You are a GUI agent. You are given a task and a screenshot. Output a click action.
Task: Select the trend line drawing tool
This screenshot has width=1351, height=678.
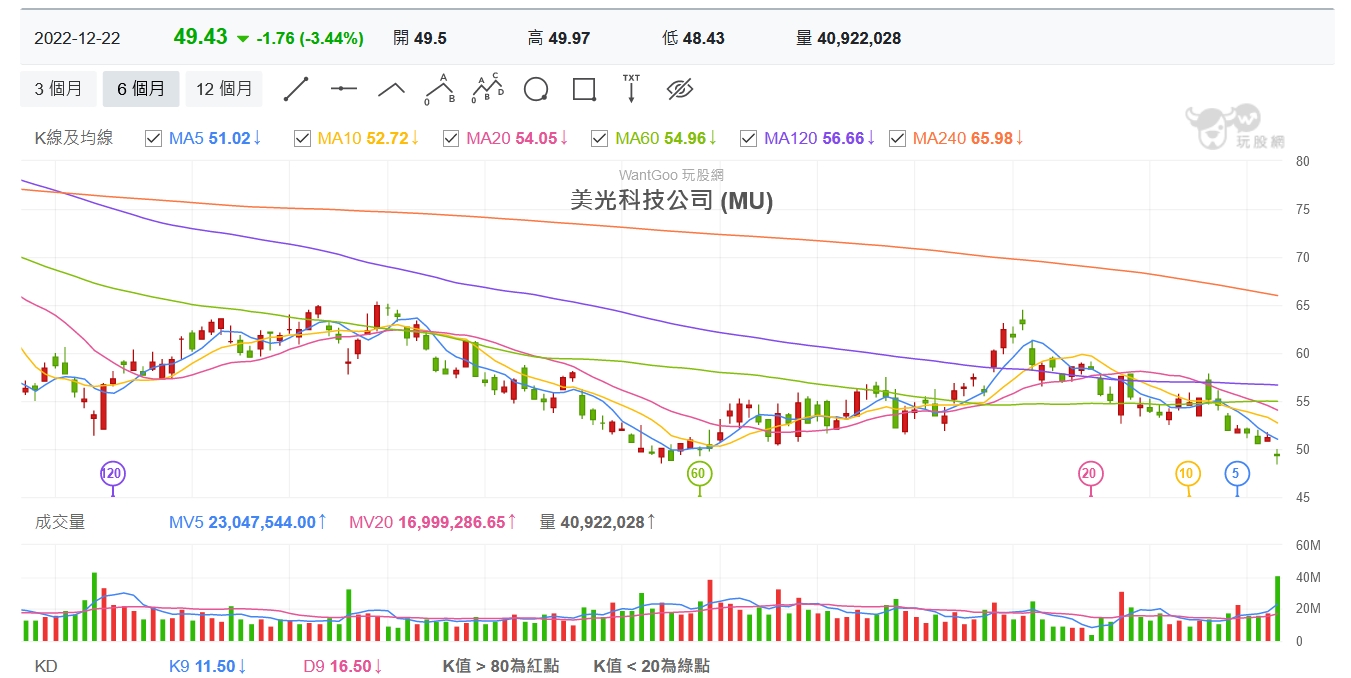[x=296, y=89]
